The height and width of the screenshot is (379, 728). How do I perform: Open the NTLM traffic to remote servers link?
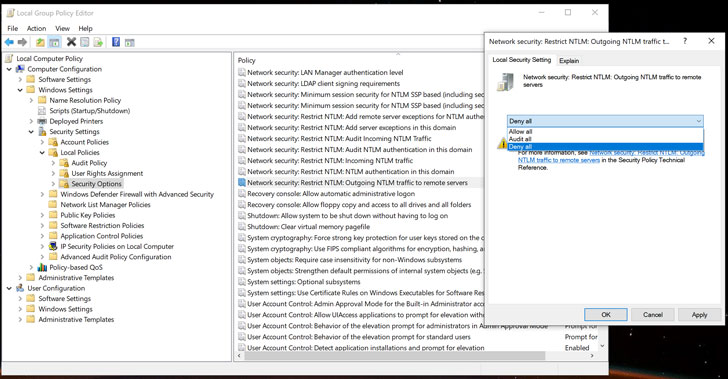point(559,160)
